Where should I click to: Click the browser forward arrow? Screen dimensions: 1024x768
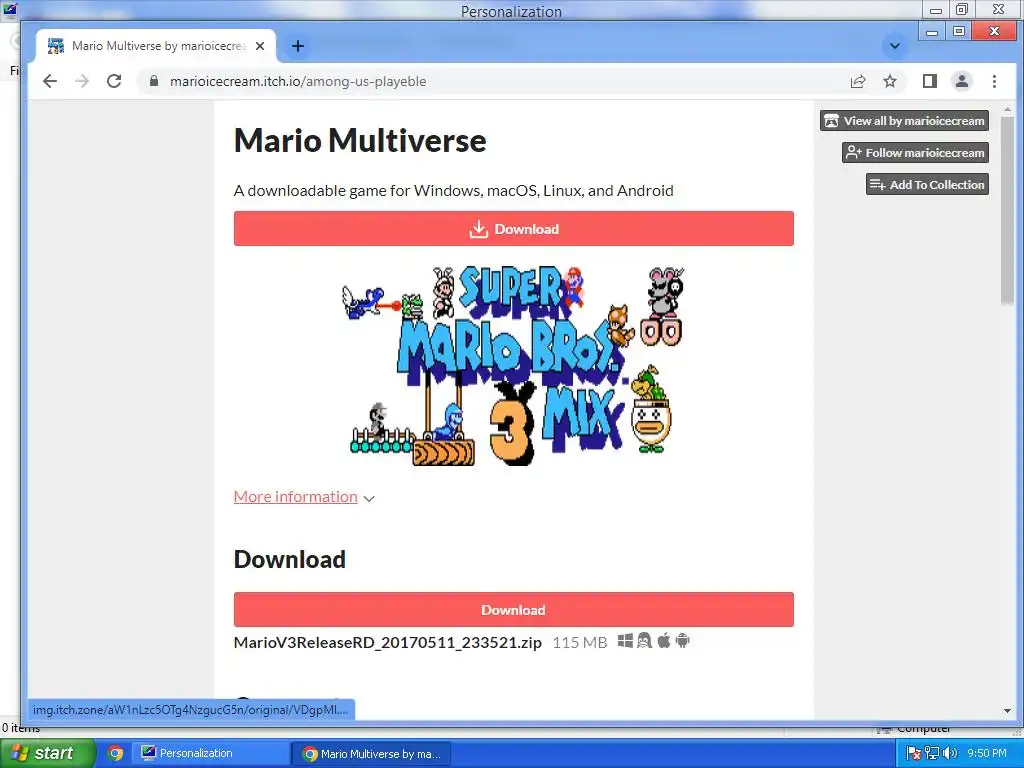click(x=82, y=81)
